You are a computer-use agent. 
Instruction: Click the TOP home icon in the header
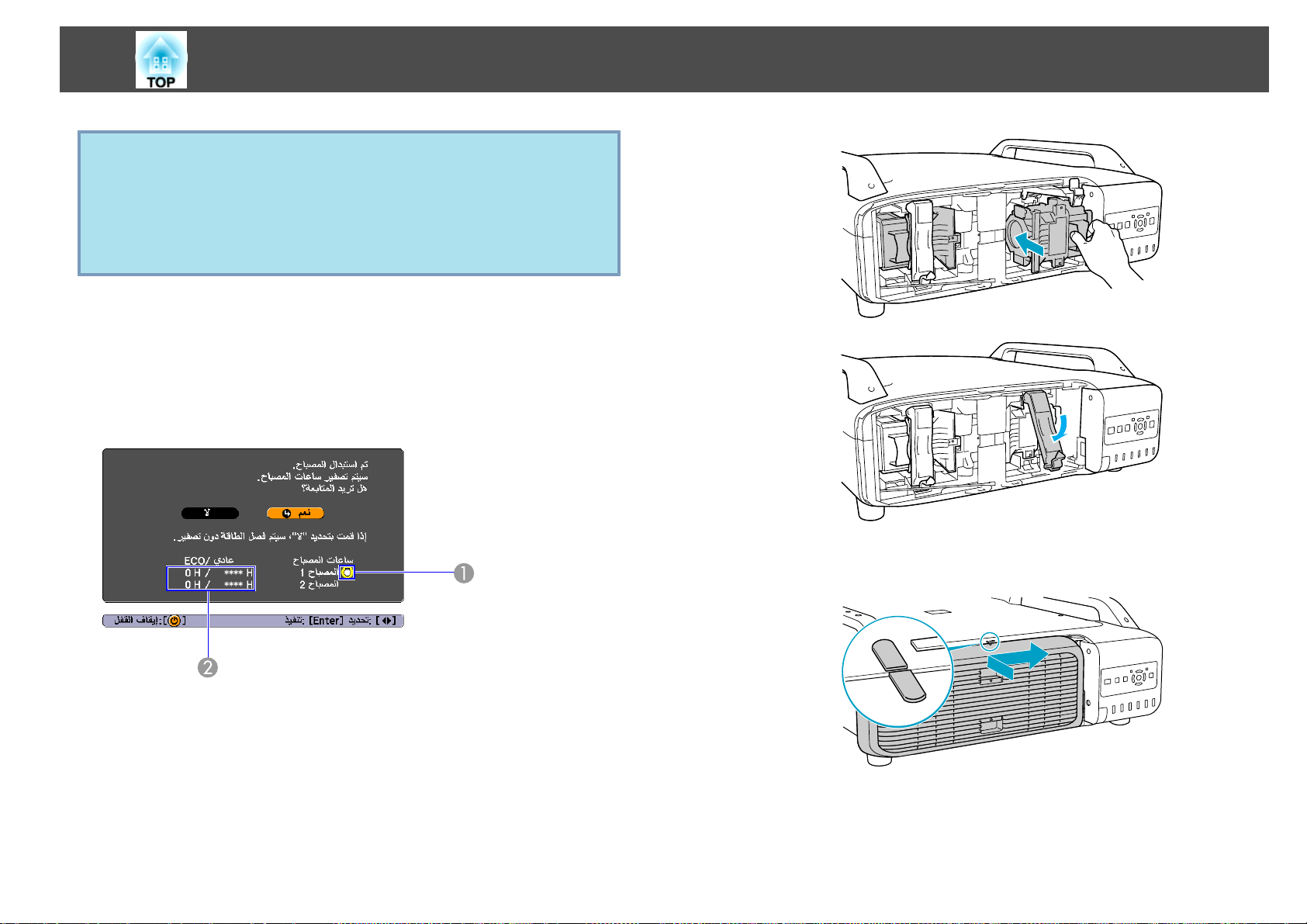pos(161,60)
